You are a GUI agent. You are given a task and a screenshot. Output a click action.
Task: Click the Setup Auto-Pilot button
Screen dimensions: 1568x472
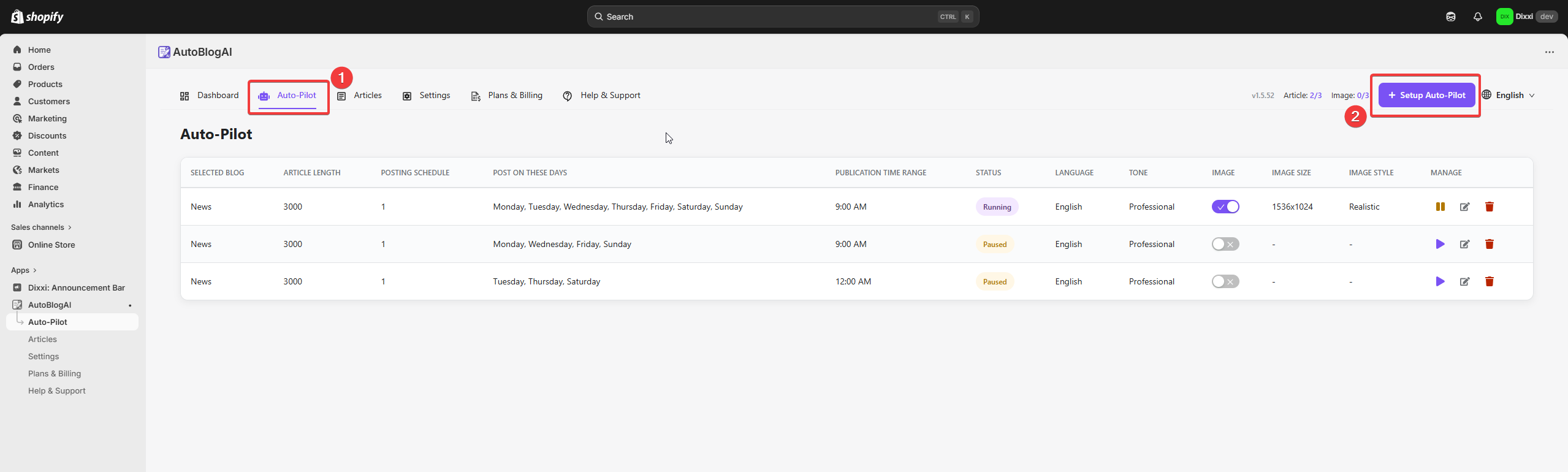1426,95
